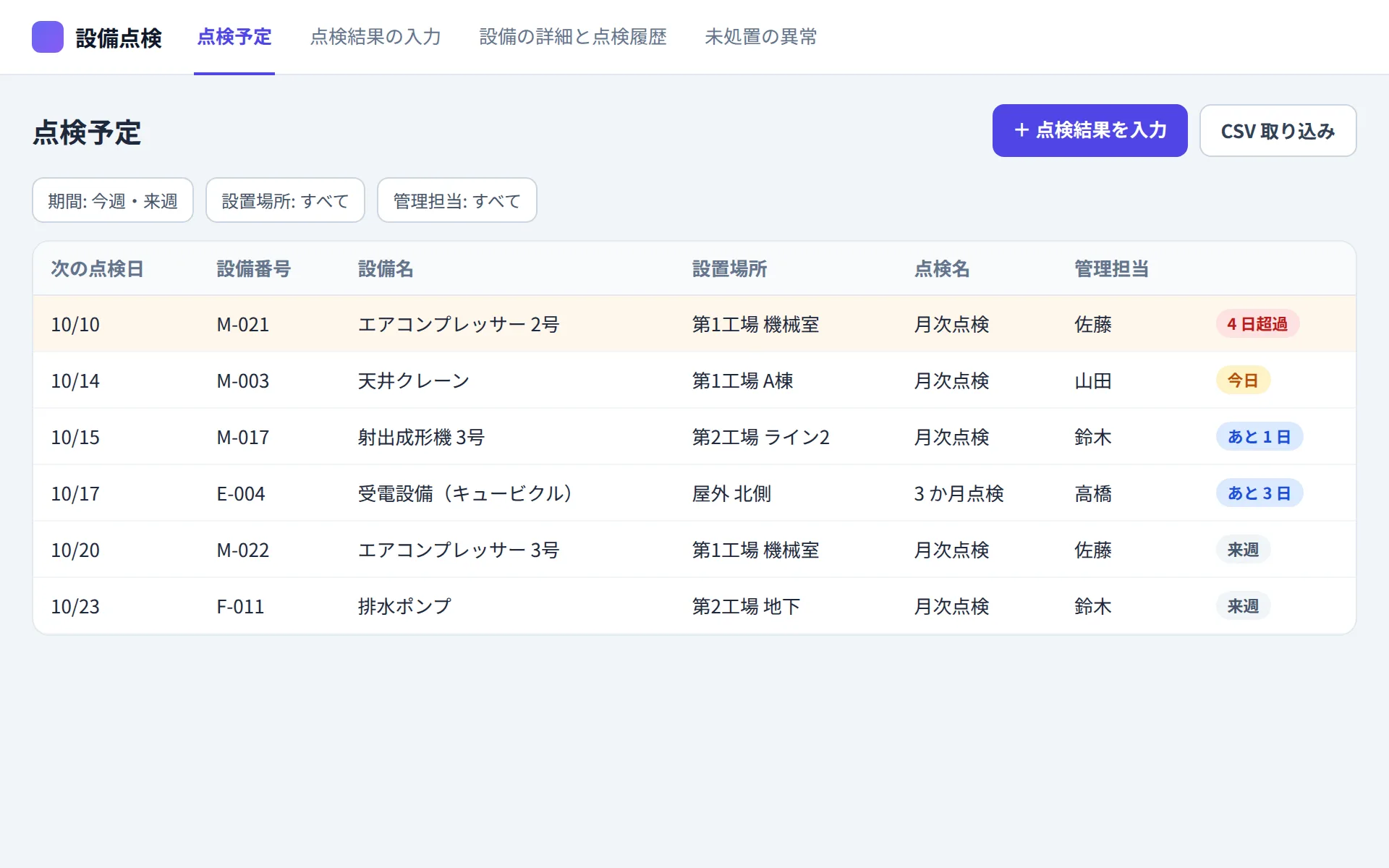Open the 点検予定 tab
This screenshot has height=868, width=1389.
click(234, 37)
